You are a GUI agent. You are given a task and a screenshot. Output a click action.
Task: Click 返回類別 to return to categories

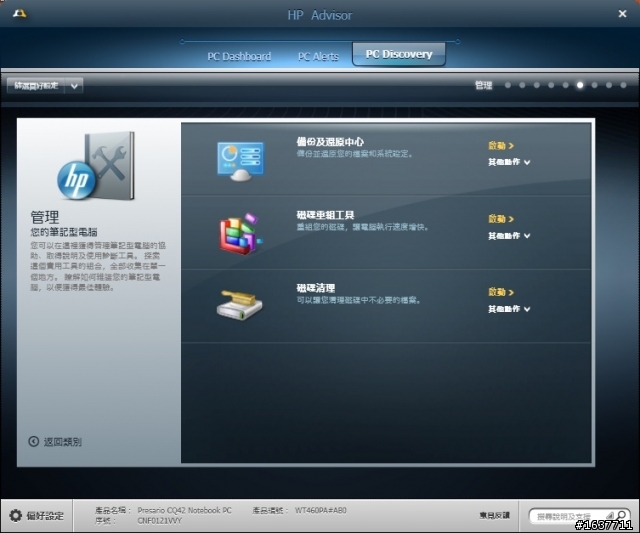pyautogui.click(x=62, y=442)
